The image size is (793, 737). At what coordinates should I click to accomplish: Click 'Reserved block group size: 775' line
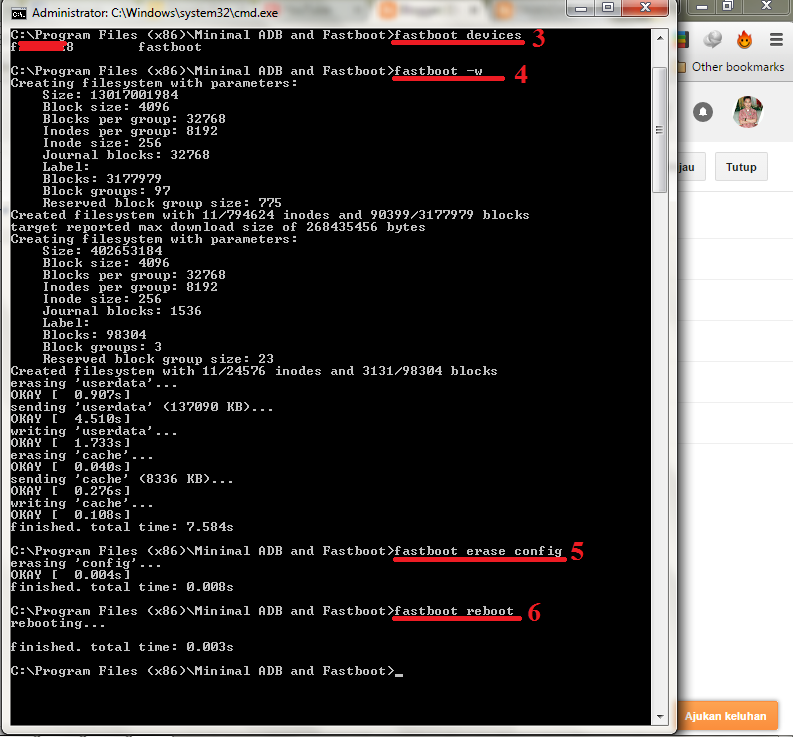[x=162, y=203]
